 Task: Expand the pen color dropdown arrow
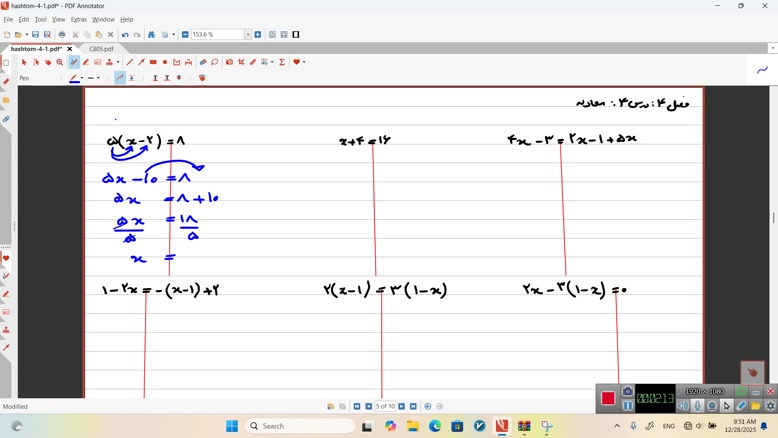tap(81, 78)
